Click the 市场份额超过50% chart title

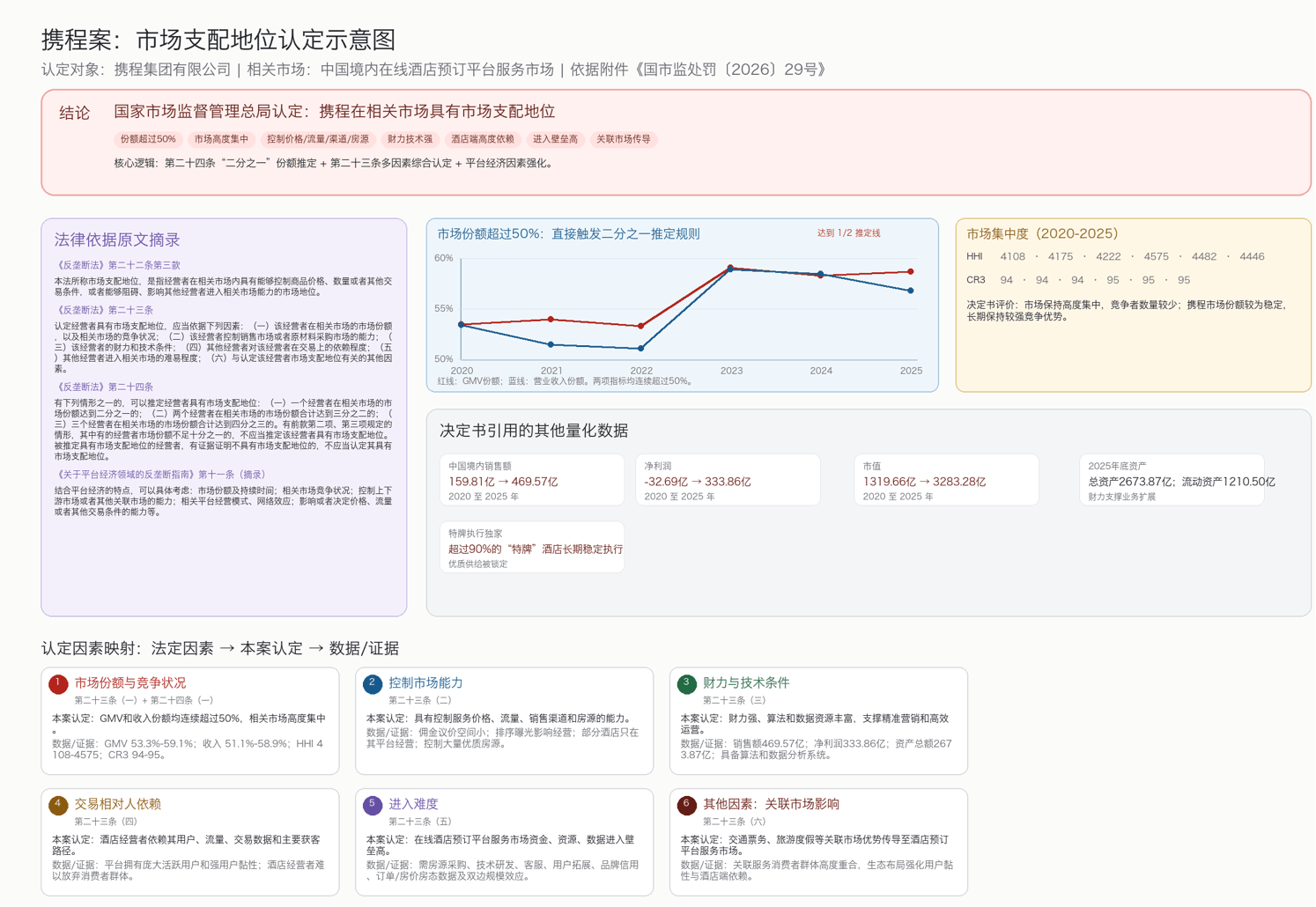pyautogui.click(x=568, y=233)
